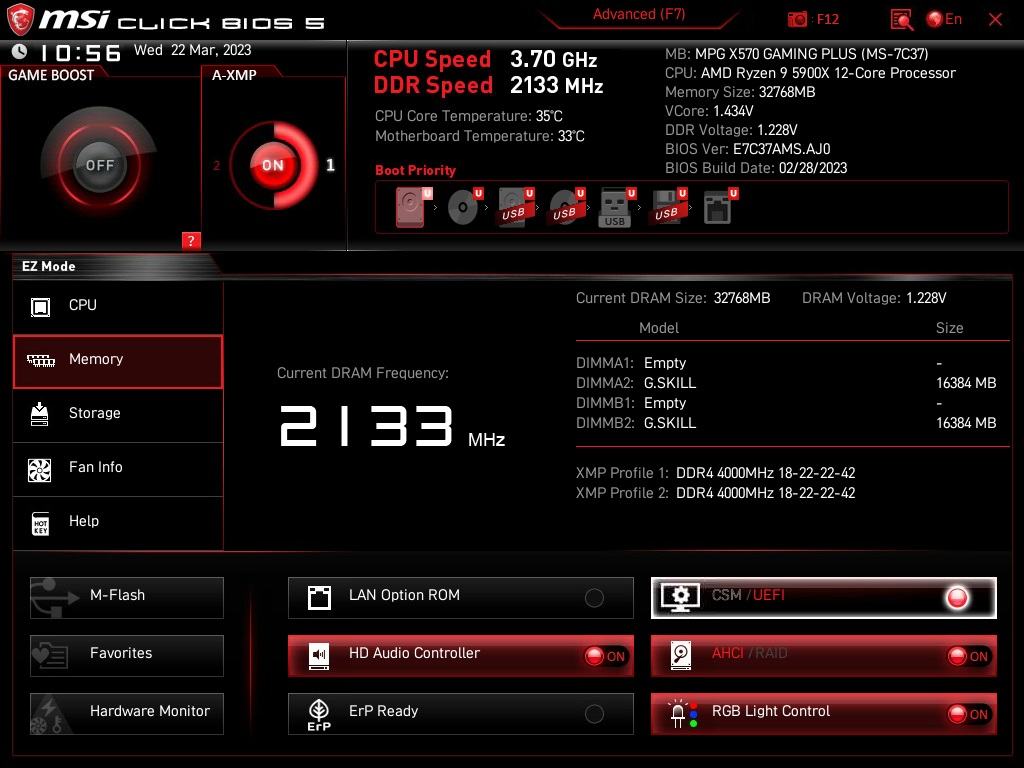Take a screenshot with the F12 camera icon
1024x768 pixels.
[x=797, y=20]
